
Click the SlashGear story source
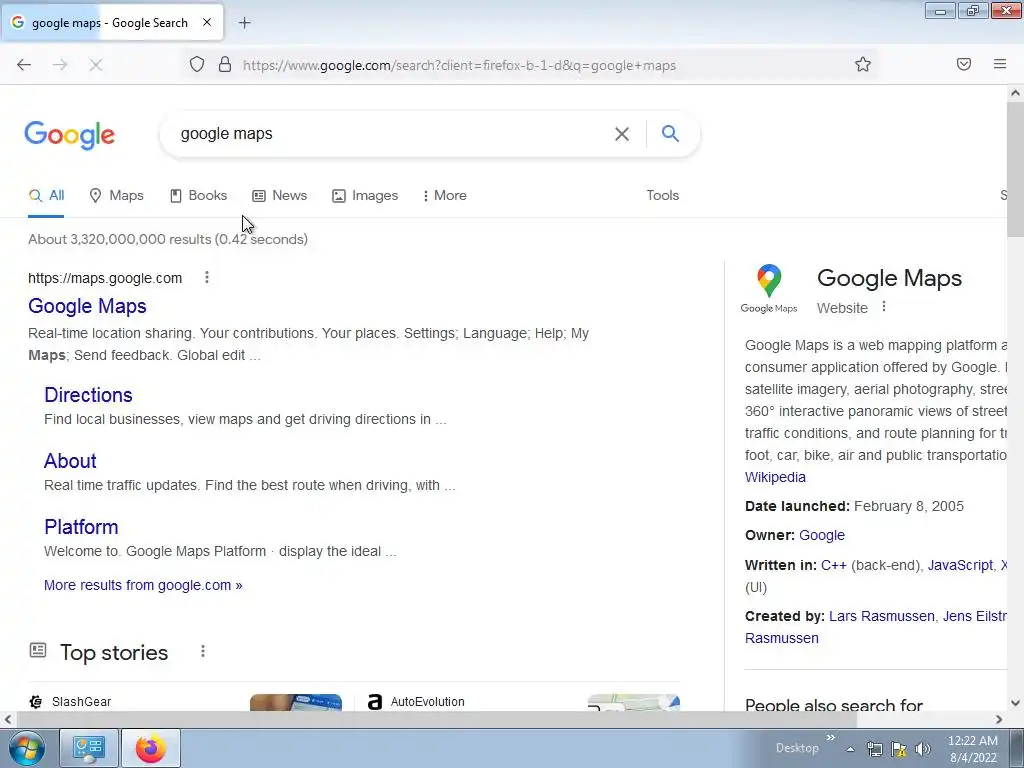(x=82, y=701)
